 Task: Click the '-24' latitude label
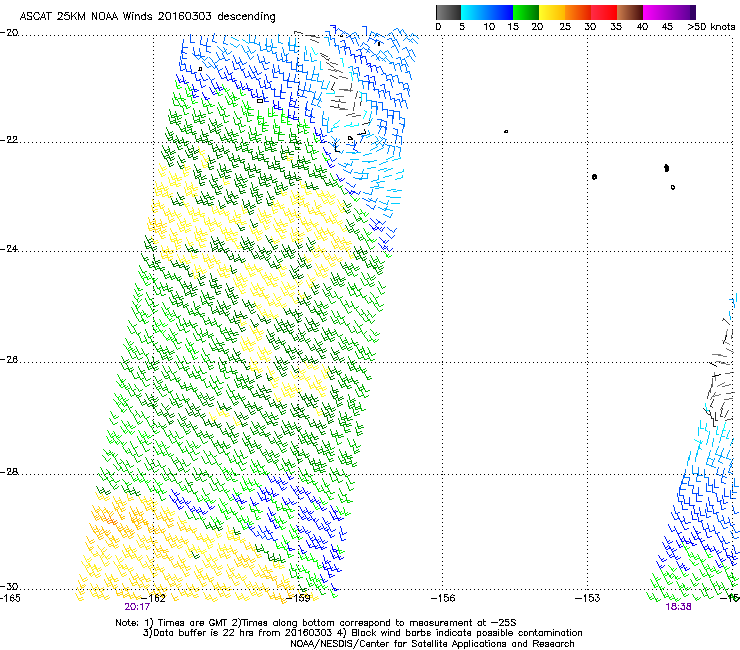(x=9, y=248)
